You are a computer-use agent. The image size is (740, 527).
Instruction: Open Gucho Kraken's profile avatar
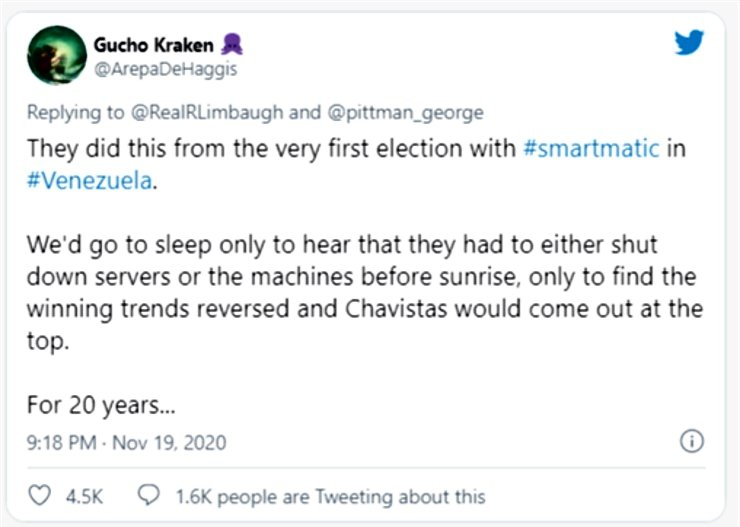click(x=56, y=56)
